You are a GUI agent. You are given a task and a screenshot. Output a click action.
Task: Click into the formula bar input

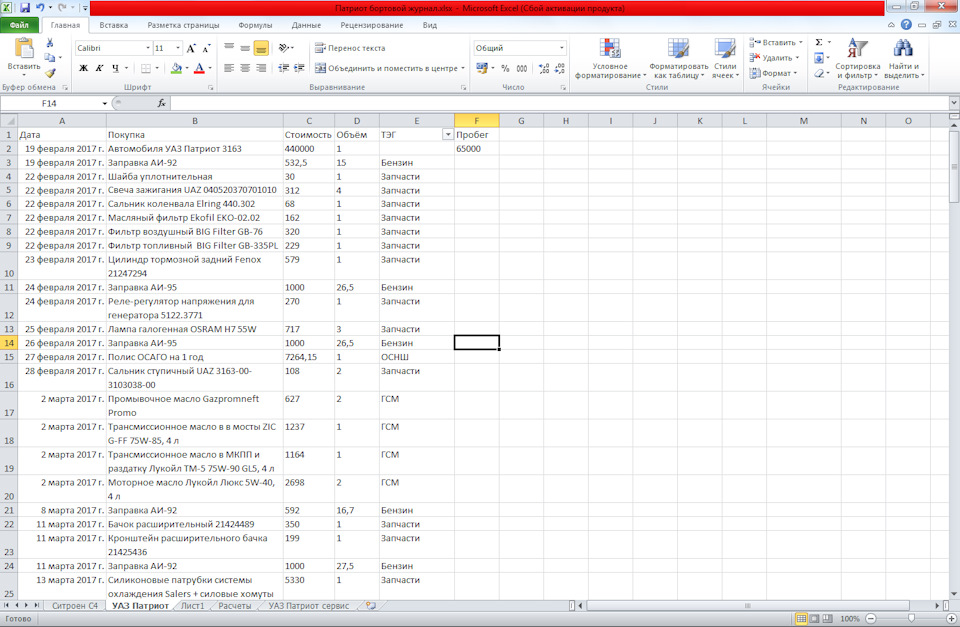[x=560, y=103]
